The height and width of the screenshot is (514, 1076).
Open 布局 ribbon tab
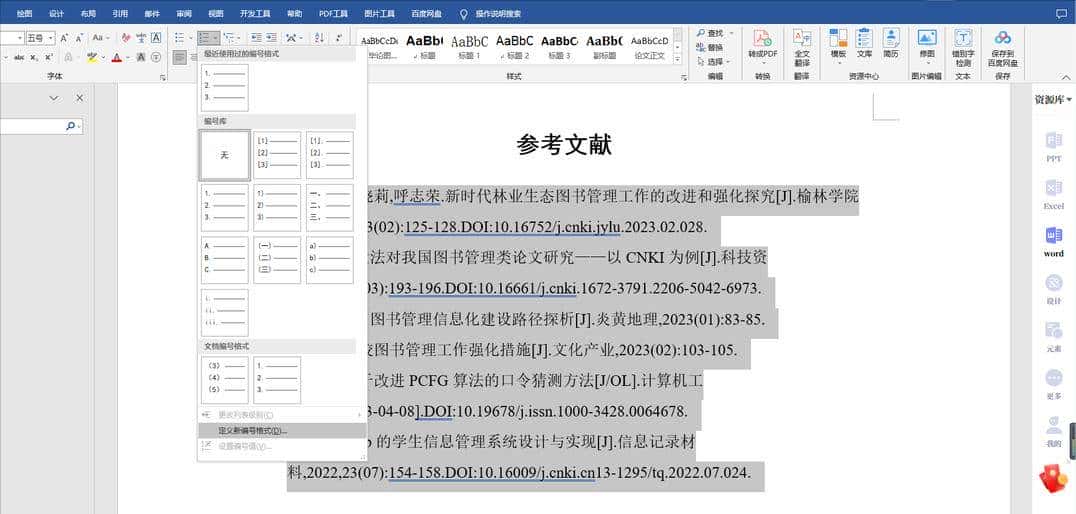point(88,13)
